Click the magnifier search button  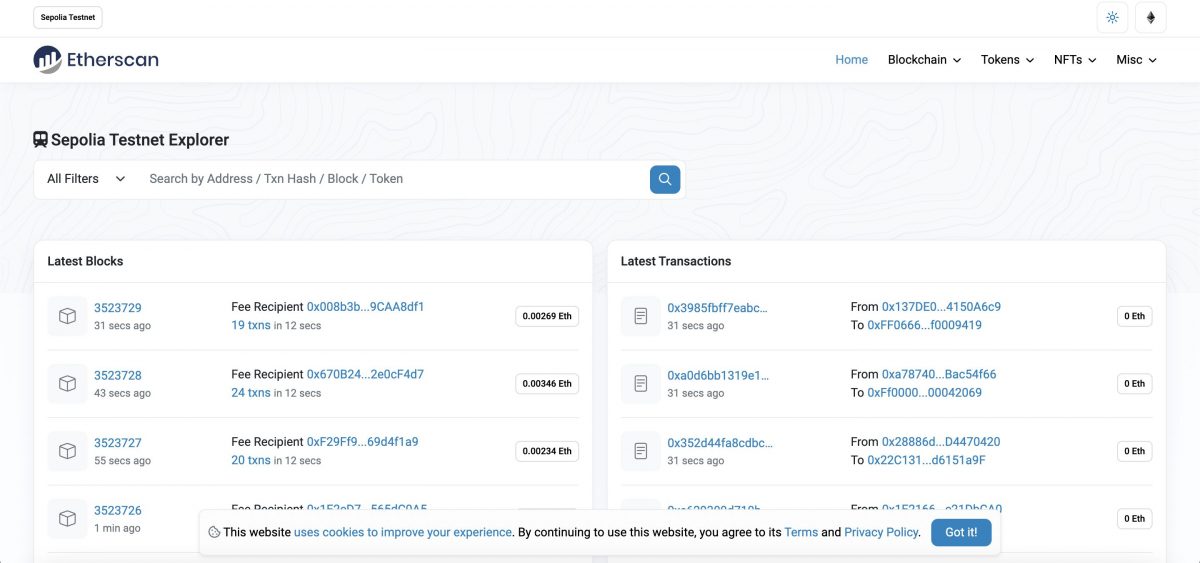[665, 179]
